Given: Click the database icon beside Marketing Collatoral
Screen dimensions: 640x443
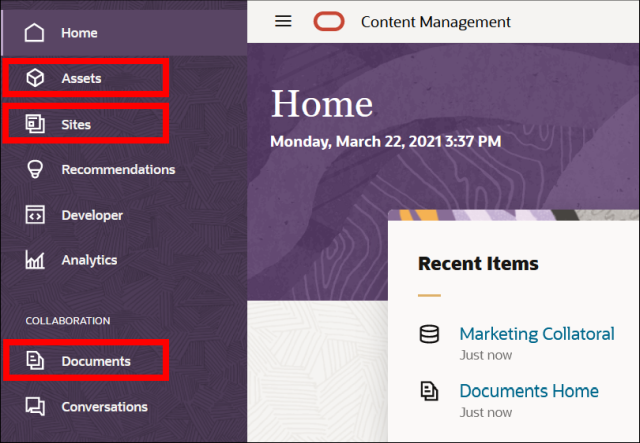Looking at the screenshot, I should [x=429, y=334].
